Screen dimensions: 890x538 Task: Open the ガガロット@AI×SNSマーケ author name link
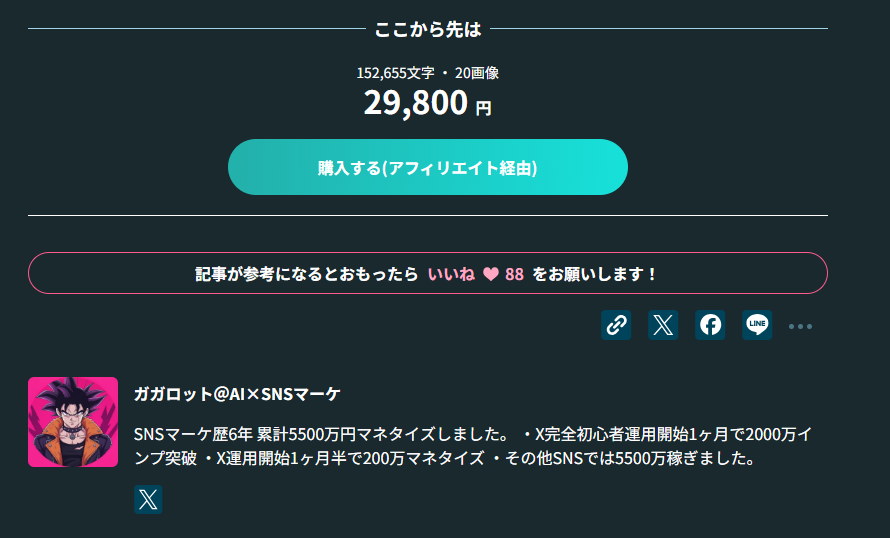click(x=237, y=394)
